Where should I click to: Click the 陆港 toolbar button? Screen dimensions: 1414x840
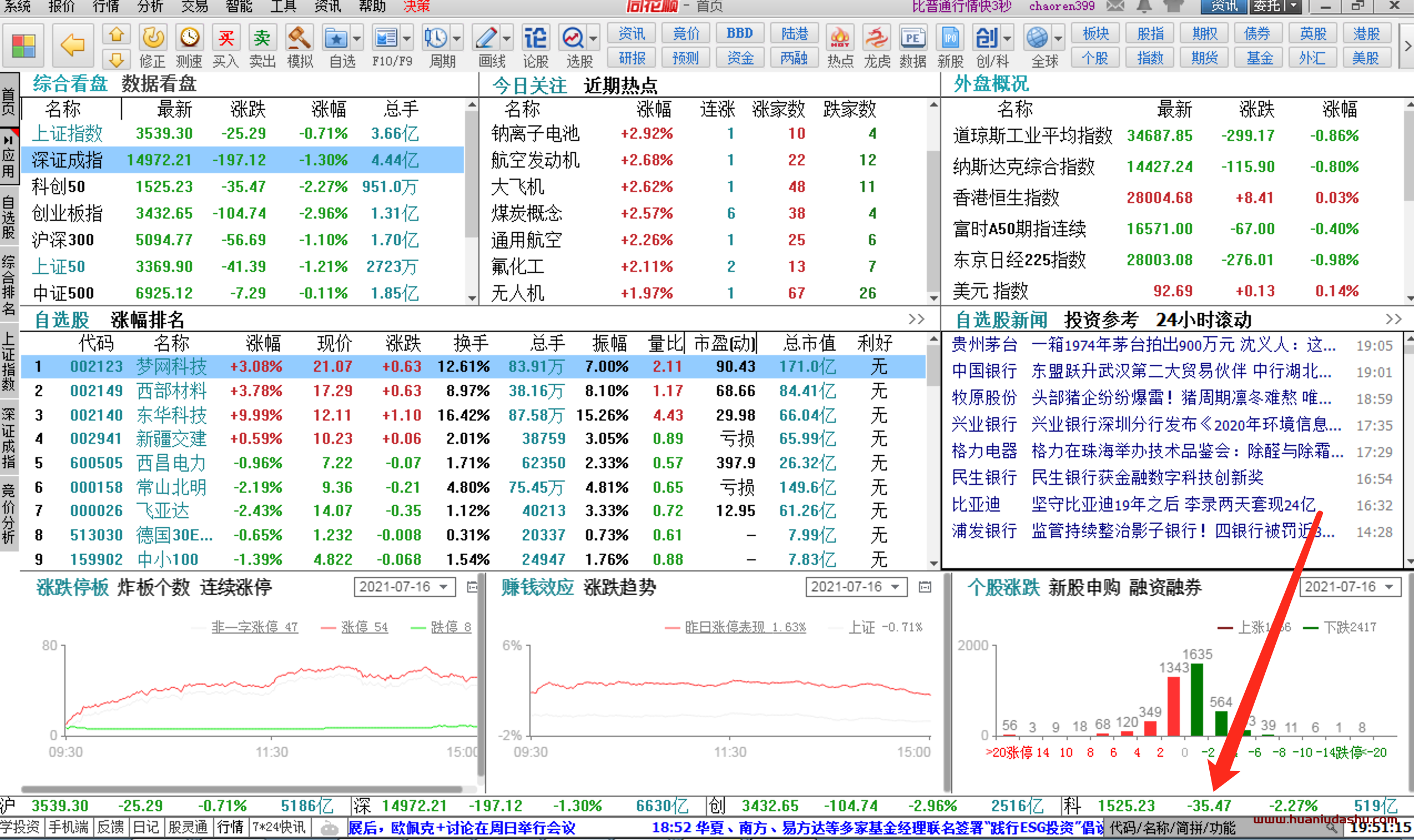click(795, 34)
